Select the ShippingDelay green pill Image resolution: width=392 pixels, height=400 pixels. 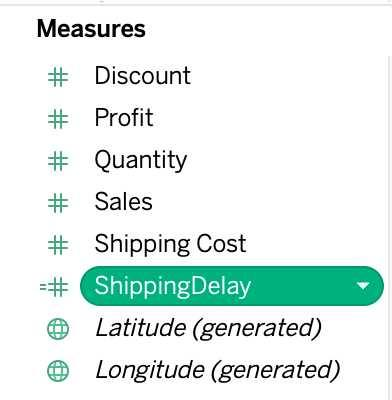tap(232, 286)
